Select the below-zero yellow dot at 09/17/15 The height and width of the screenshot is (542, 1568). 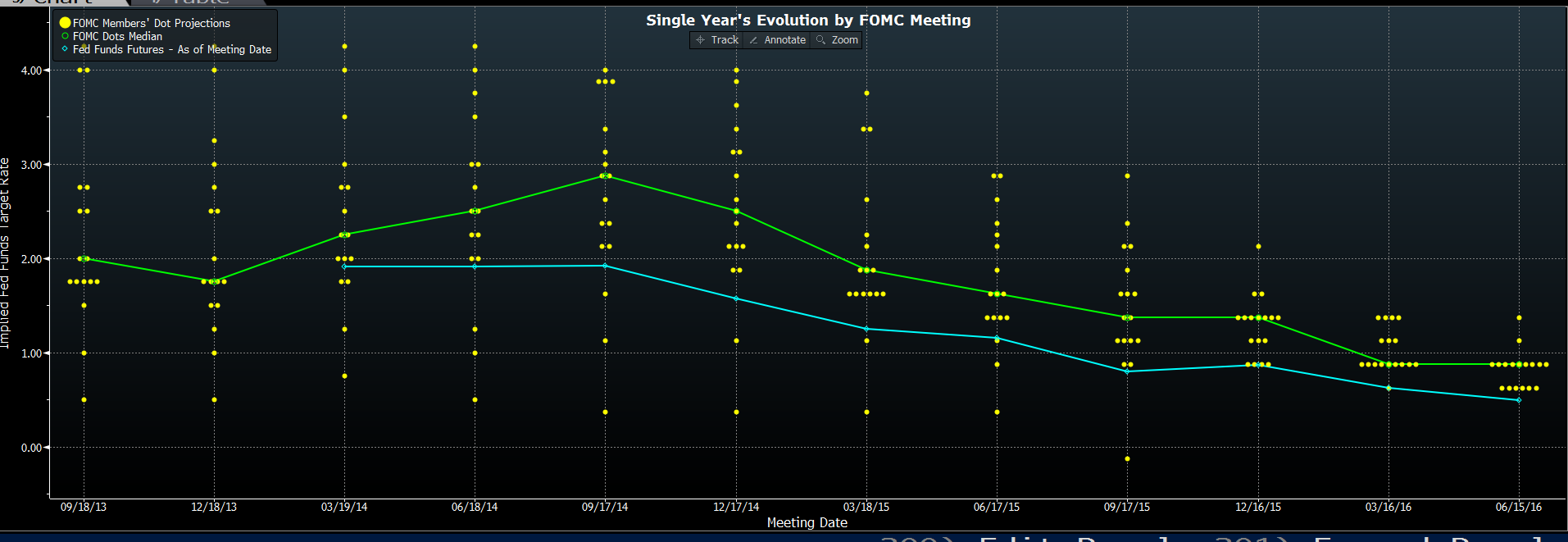click(1127, 458)
